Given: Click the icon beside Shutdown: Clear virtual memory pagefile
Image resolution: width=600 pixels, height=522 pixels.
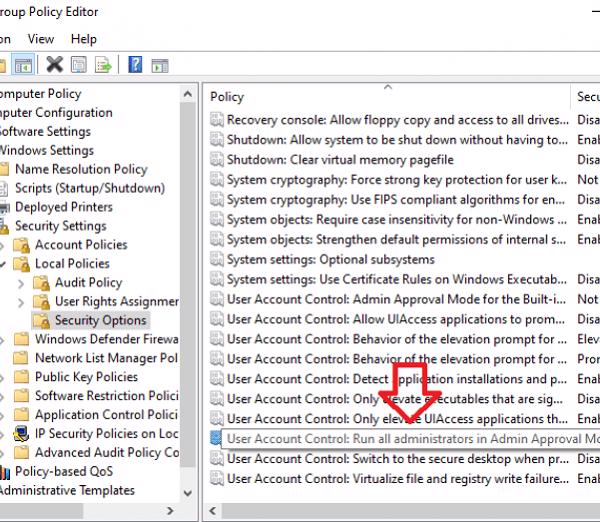Looking at the screenshot, I should point(217,160).
